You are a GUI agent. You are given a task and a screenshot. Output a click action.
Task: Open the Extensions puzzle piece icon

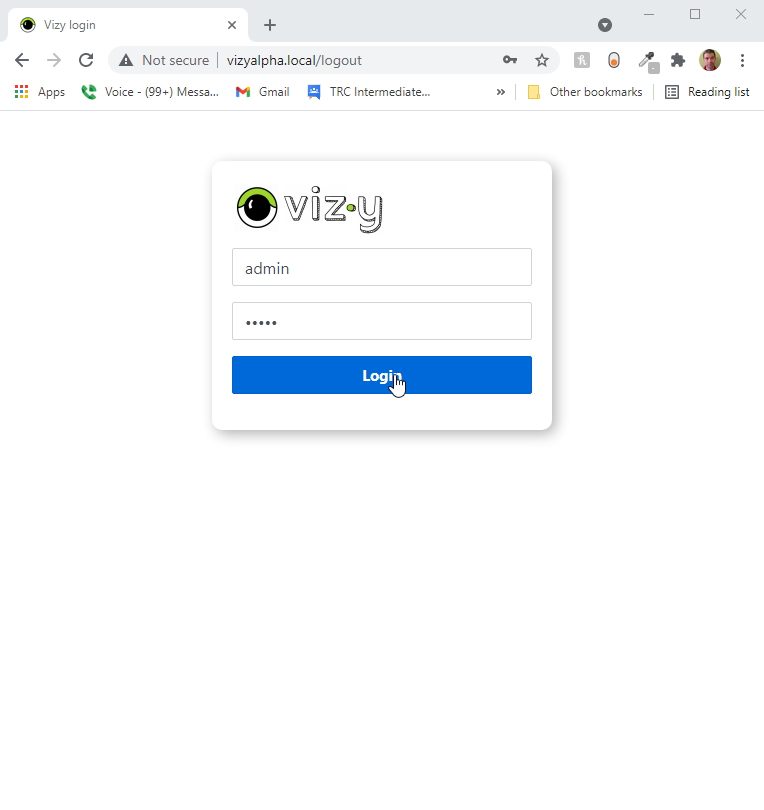(678, 60)
